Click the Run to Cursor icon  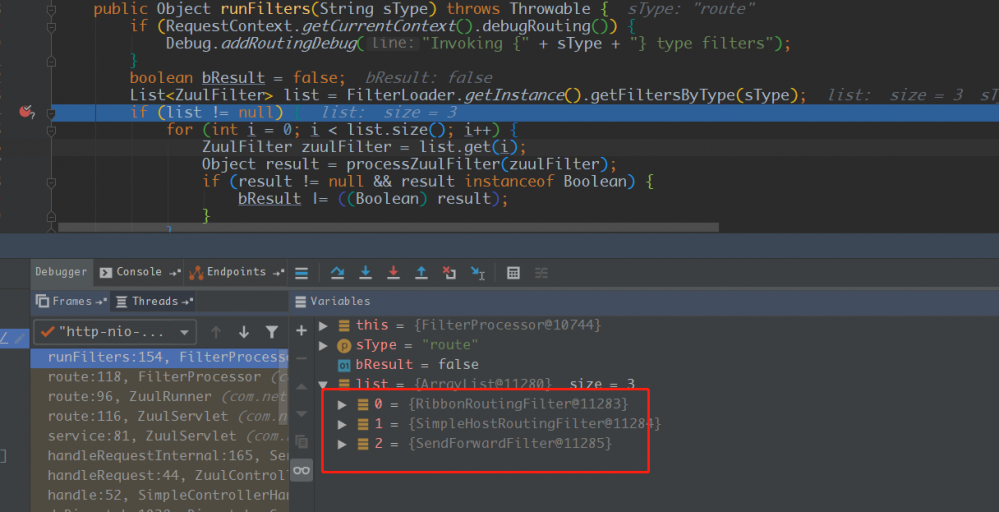[478, 273]
